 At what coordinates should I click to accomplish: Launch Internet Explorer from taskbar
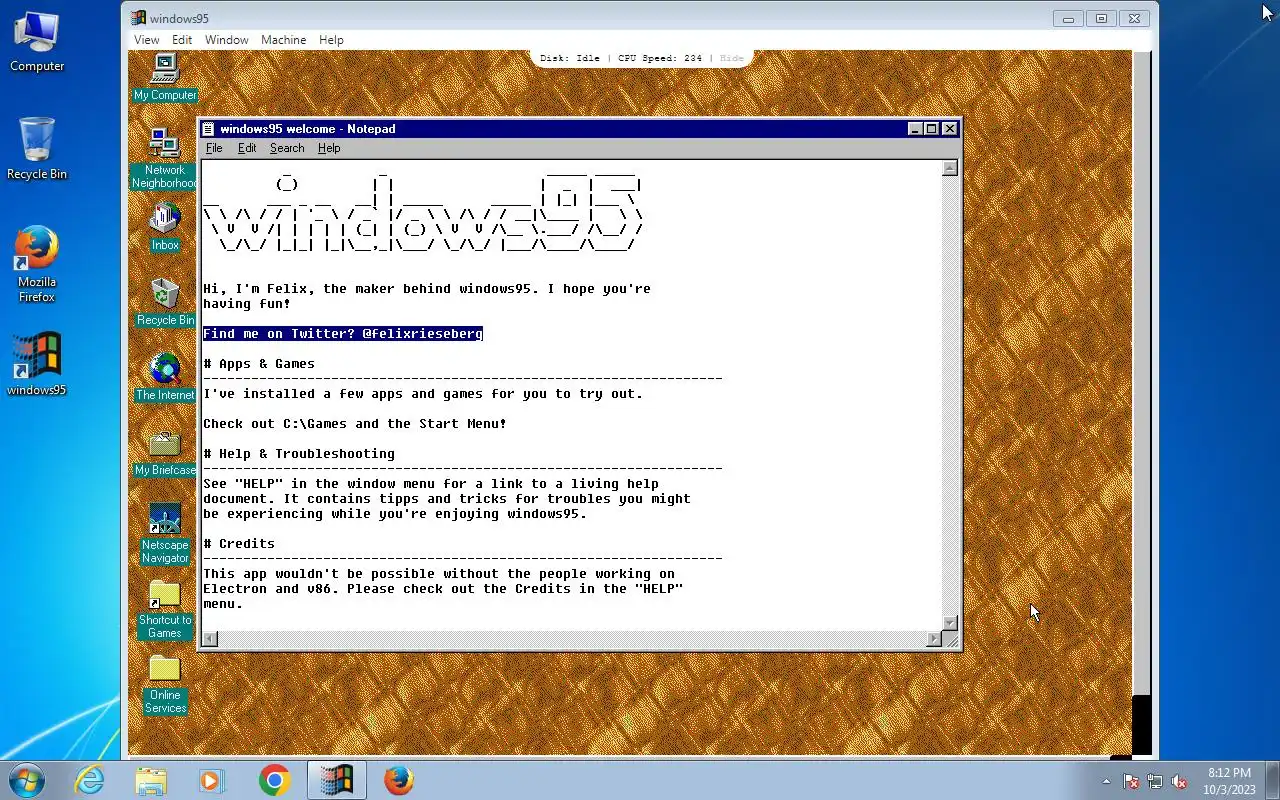pyautogui.click(x=90, y=780)
